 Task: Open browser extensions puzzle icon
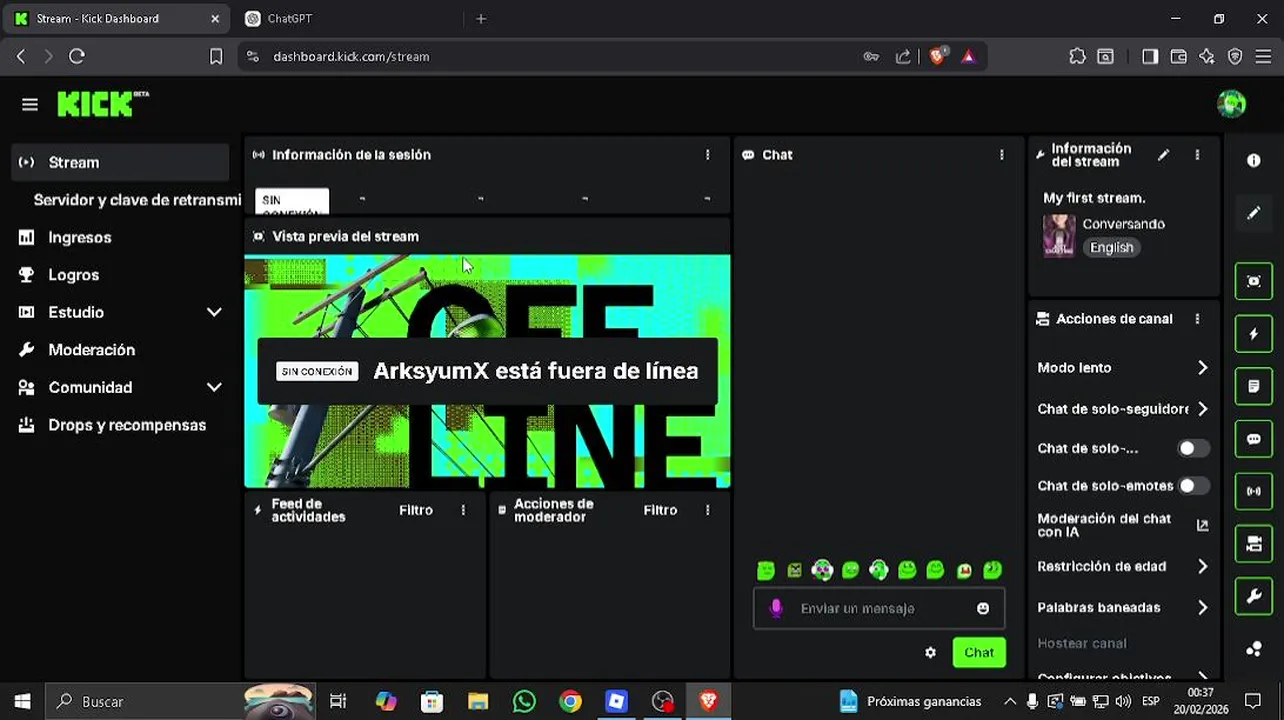(1077, 56)
